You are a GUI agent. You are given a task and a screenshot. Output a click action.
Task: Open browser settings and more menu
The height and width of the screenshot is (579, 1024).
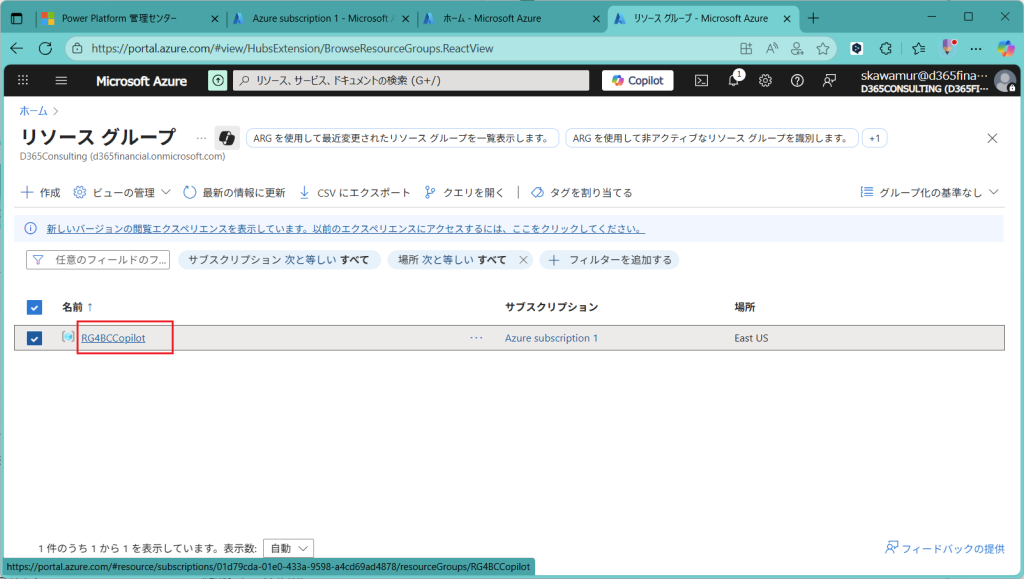coord(976,48)
